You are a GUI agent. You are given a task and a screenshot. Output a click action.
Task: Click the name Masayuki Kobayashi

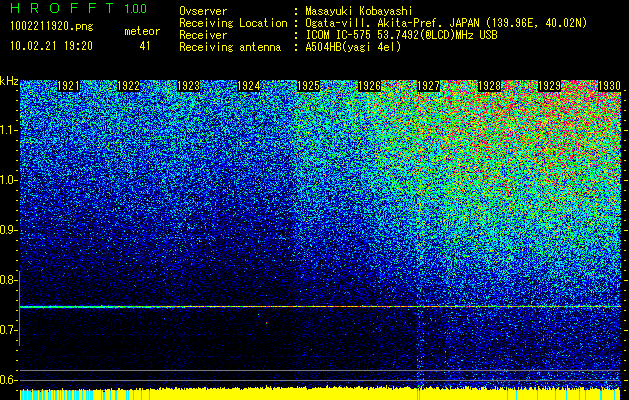359,11
